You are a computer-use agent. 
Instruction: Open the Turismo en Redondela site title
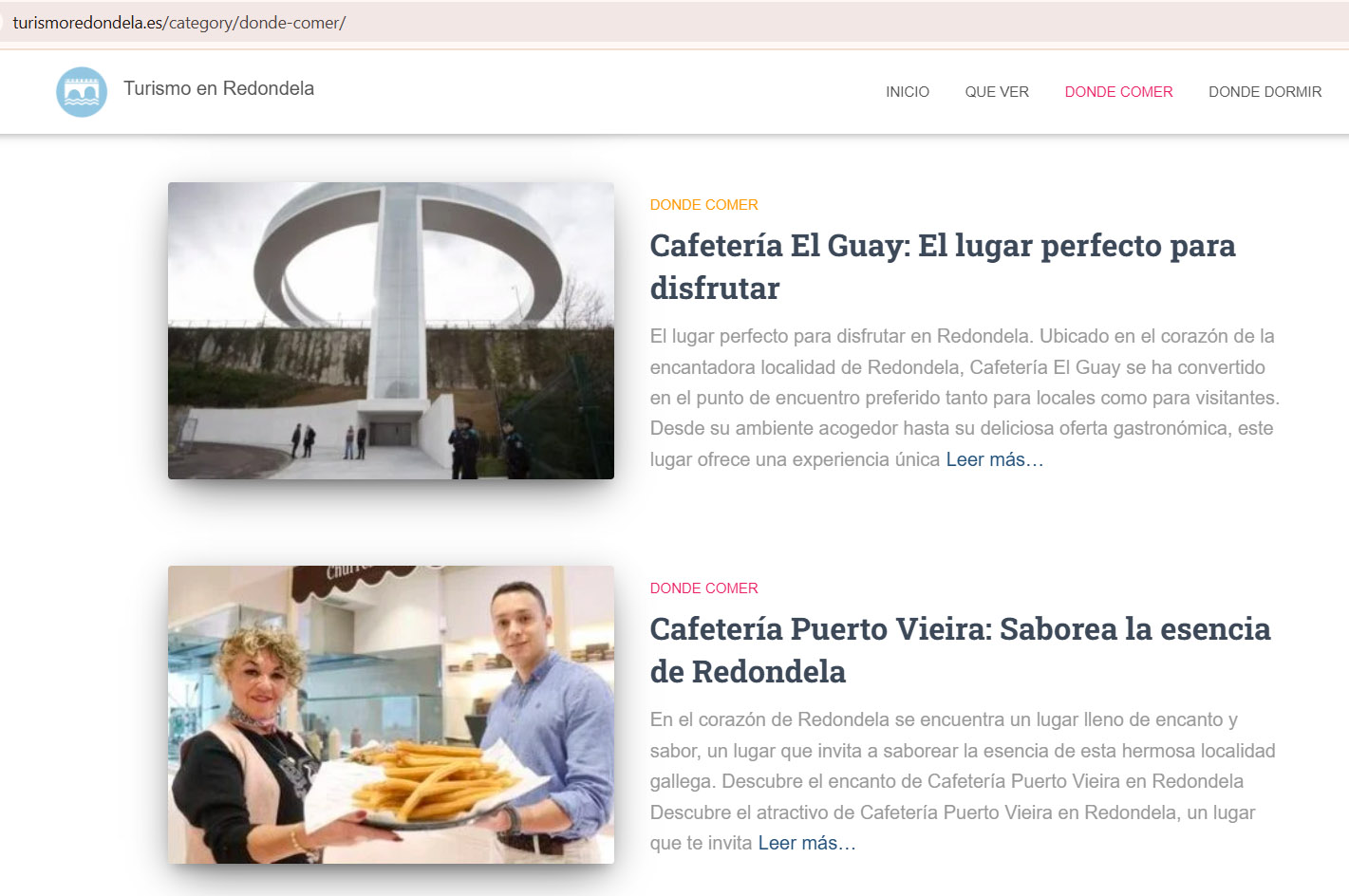pos(218,88)
